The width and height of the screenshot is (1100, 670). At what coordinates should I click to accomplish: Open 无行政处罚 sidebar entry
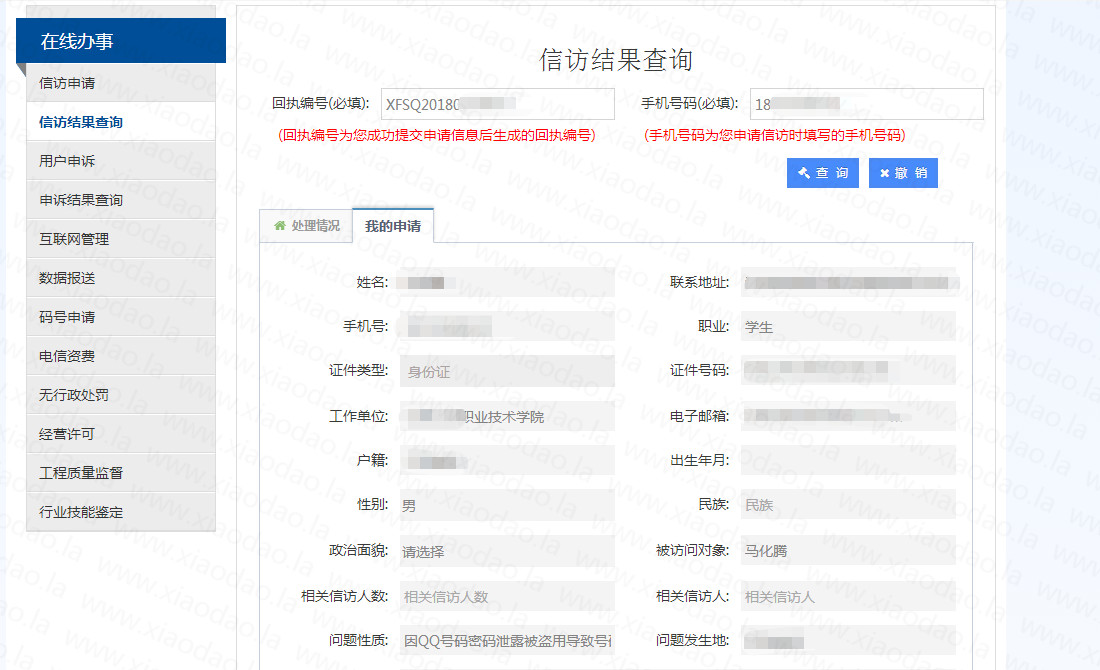[121, 395]
